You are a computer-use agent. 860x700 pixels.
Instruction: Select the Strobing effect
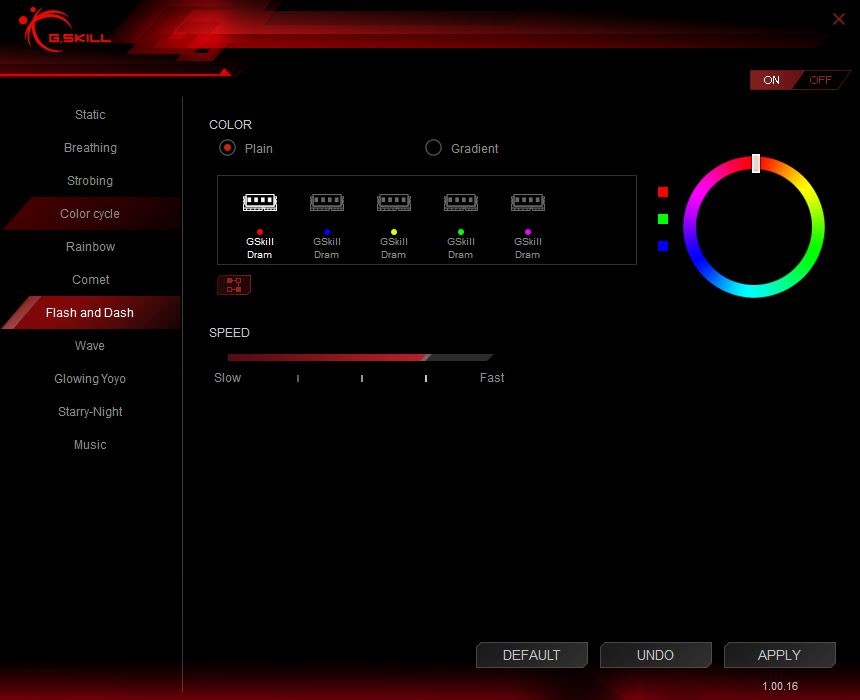pos(90,180)
